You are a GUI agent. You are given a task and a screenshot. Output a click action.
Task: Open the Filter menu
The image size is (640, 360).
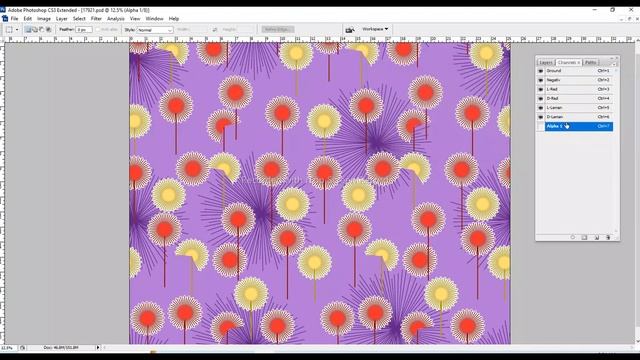(x=96, y=19)
